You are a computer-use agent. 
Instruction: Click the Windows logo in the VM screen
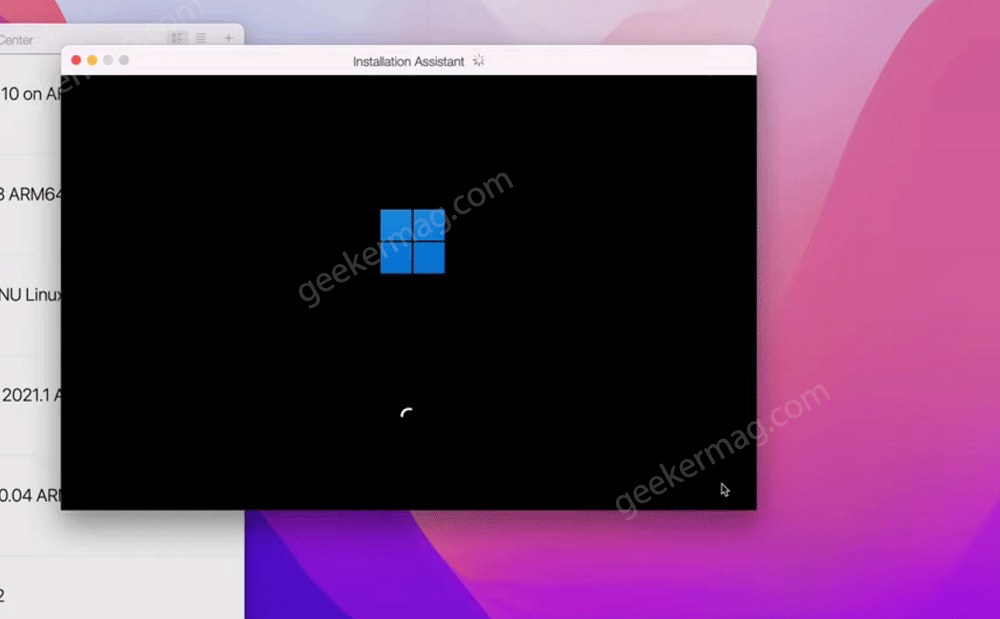[x=413, y=242]
